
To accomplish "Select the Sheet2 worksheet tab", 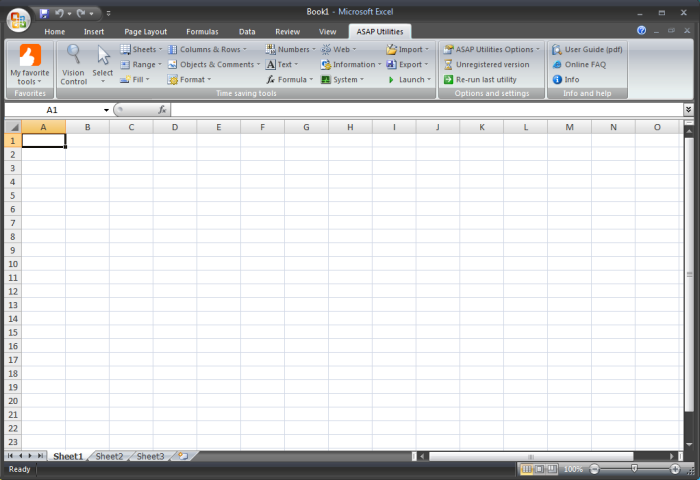I will (109, 456).
